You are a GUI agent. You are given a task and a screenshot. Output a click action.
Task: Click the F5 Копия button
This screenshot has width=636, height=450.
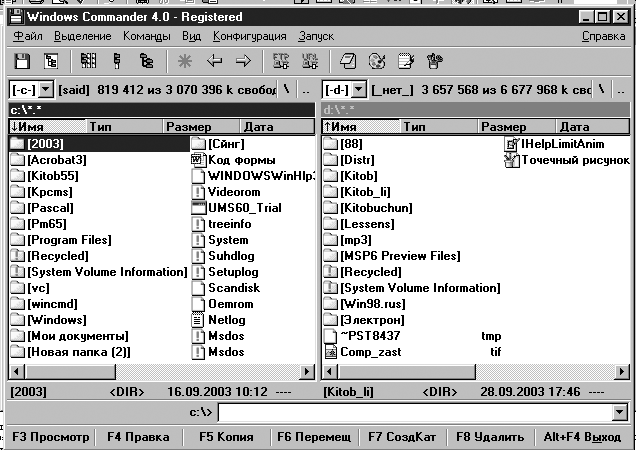[x=226, y=437]
